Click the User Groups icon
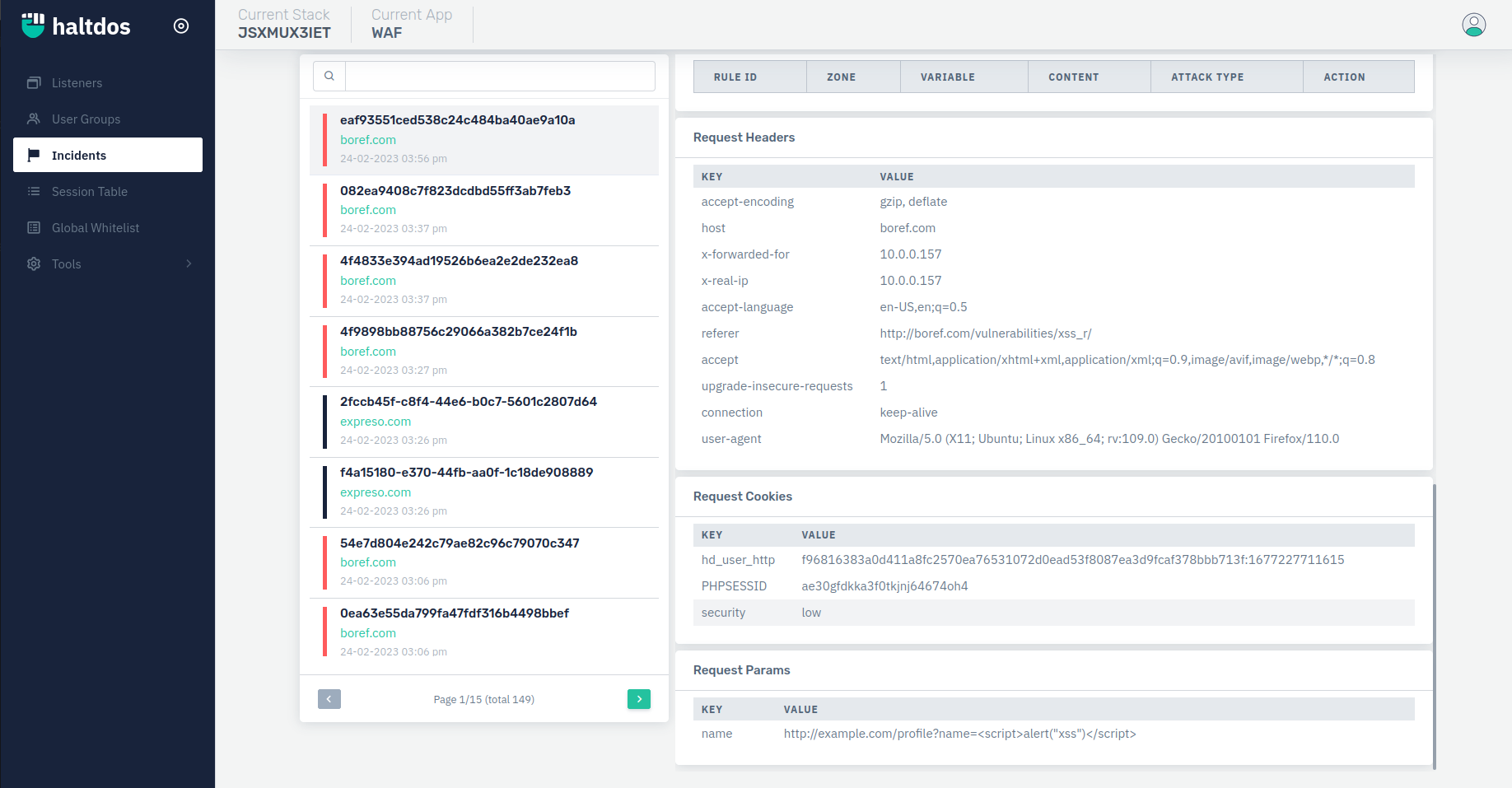The width and height of the screenshot is (1512, 788). (34, 119)
